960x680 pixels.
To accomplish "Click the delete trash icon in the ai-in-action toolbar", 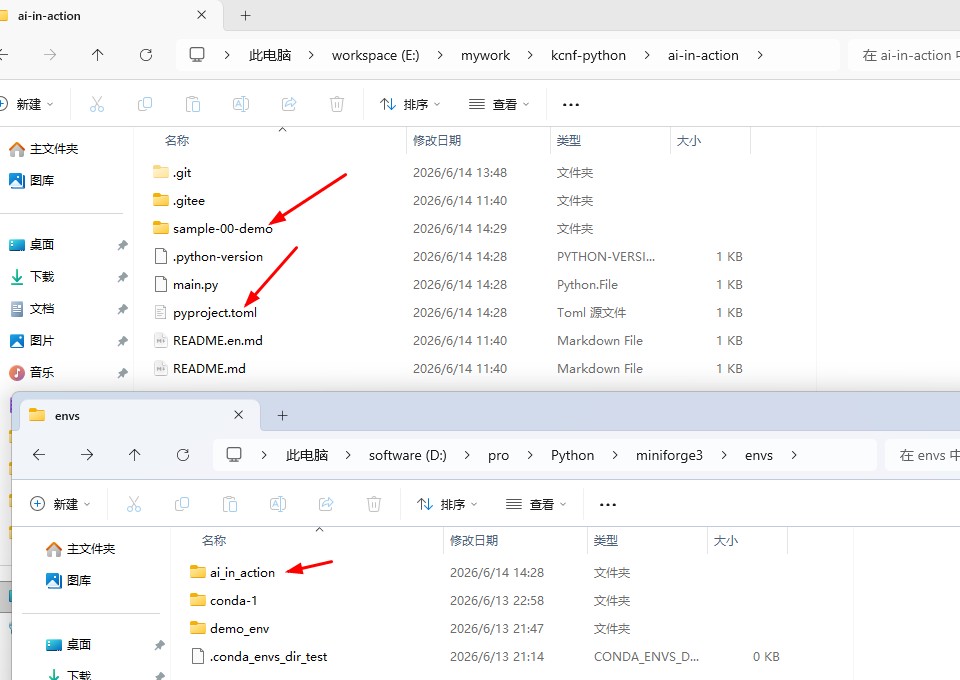I will click(x=337, y=104).
